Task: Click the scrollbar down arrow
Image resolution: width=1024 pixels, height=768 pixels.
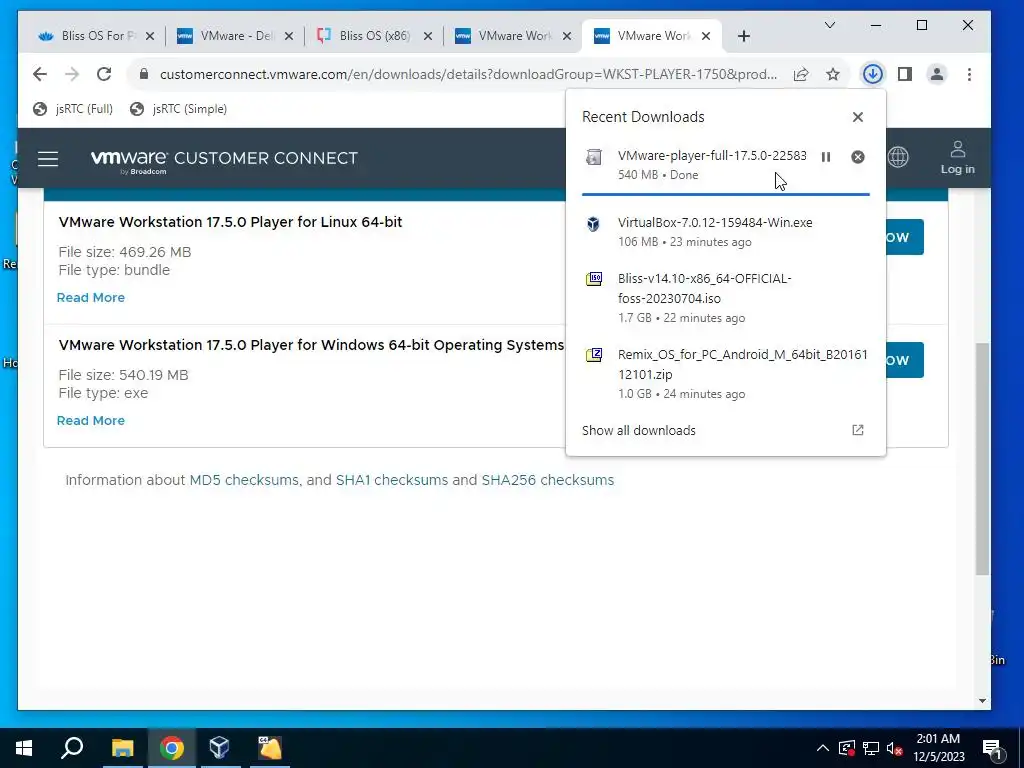Action: [x=982, y=701]
